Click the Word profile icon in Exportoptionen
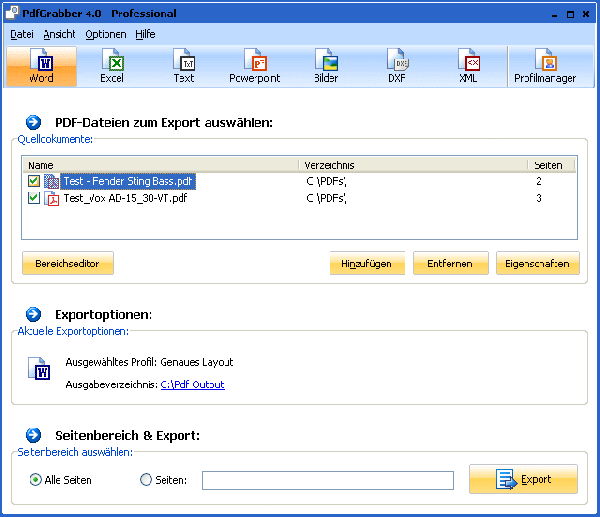This screenshot has height=517, width=600. point(39,369)
